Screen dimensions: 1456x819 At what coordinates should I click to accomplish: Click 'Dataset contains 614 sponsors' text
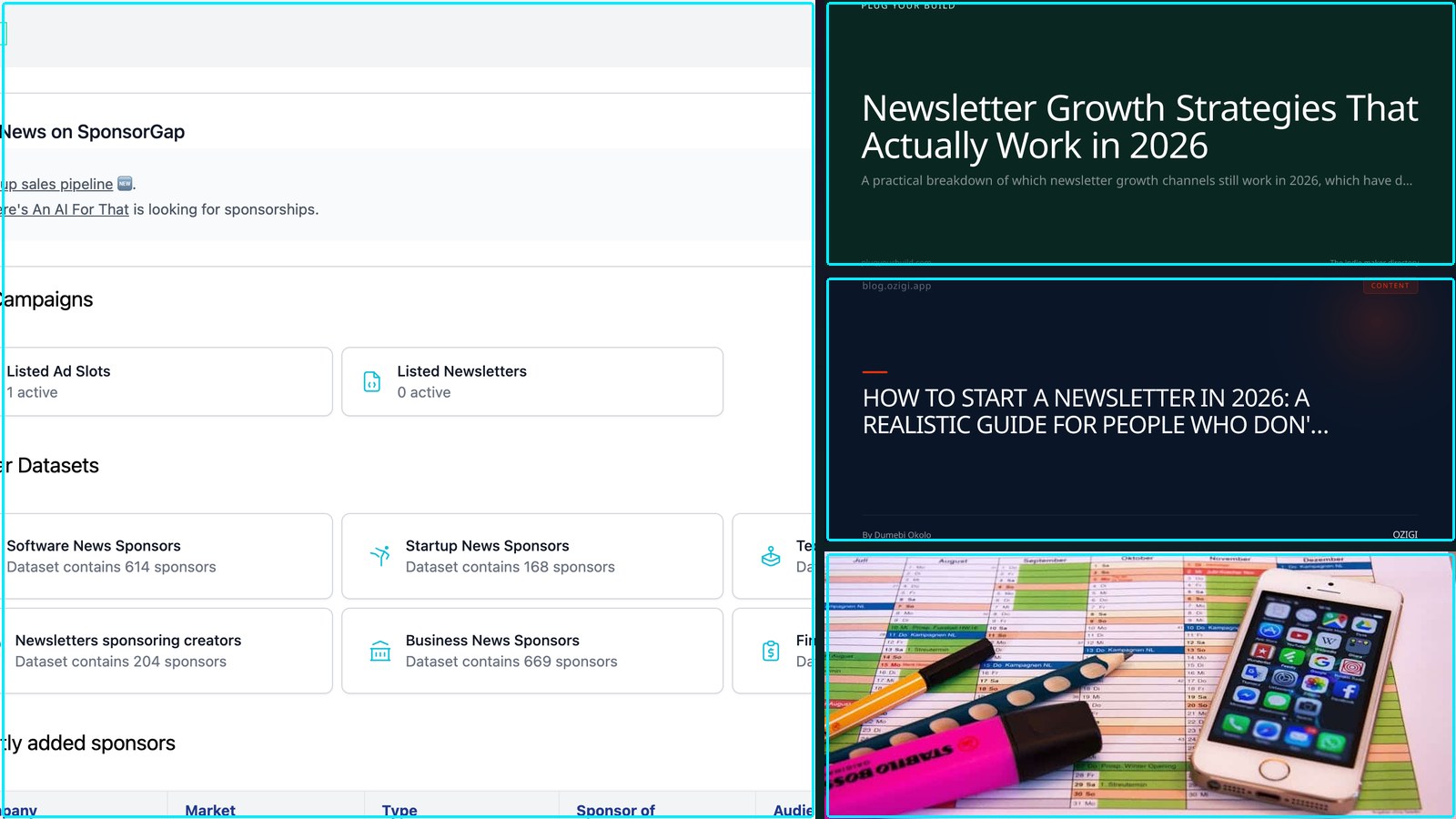(x=111, y=567)
